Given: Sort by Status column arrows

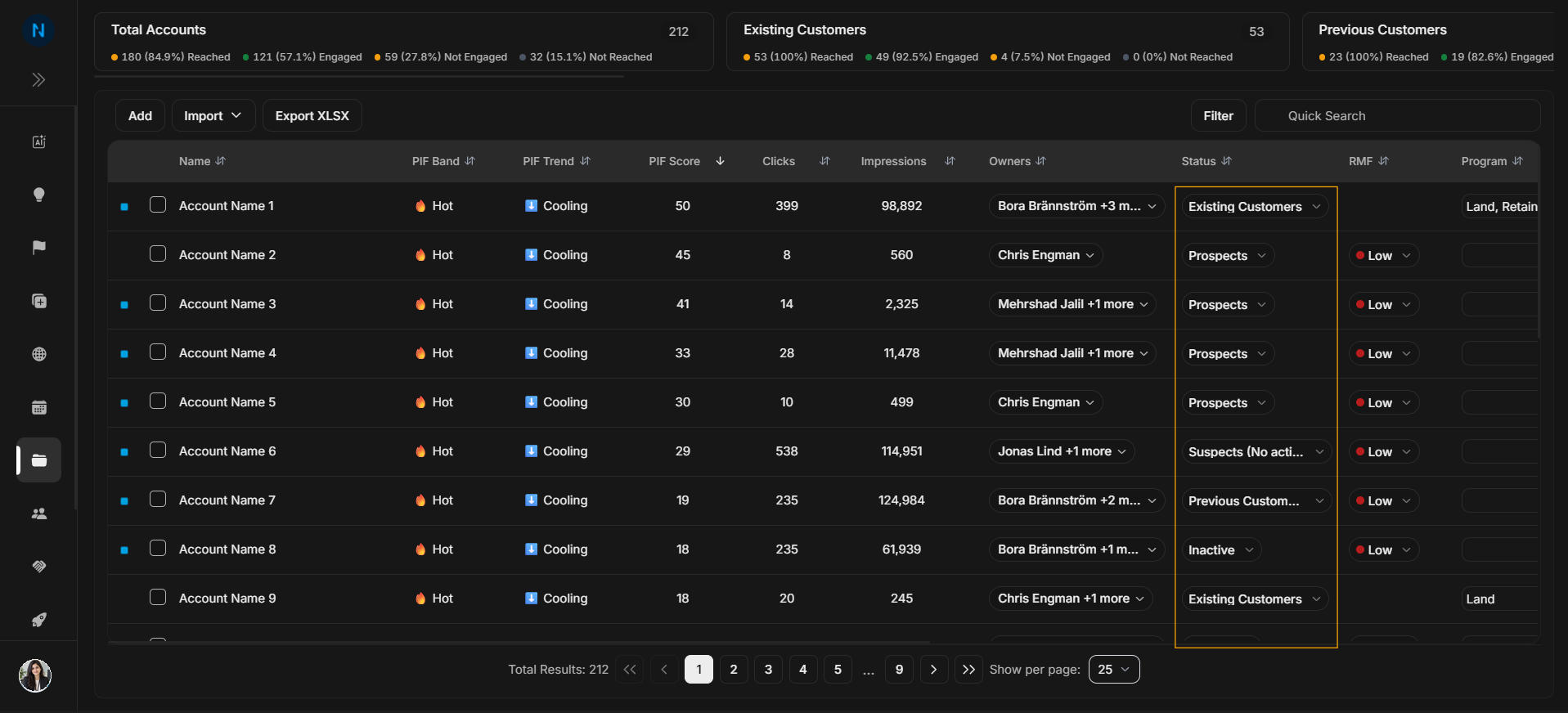Looking at the screenshot, I should click(x=1226, y=161).
